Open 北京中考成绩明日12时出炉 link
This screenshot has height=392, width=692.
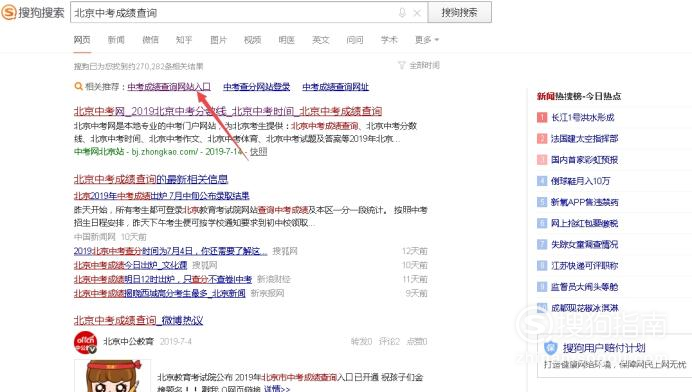tap(163, 279)
